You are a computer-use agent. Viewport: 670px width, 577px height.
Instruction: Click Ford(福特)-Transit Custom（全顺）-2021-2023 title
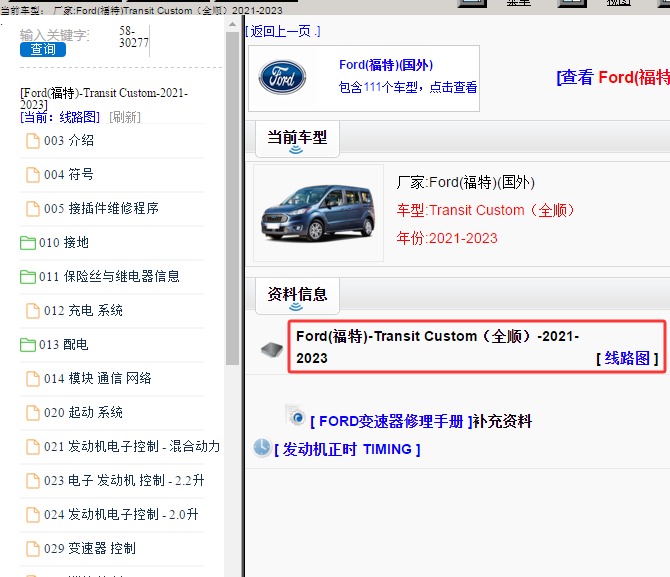pyautogui.click(x=438, y=347)
